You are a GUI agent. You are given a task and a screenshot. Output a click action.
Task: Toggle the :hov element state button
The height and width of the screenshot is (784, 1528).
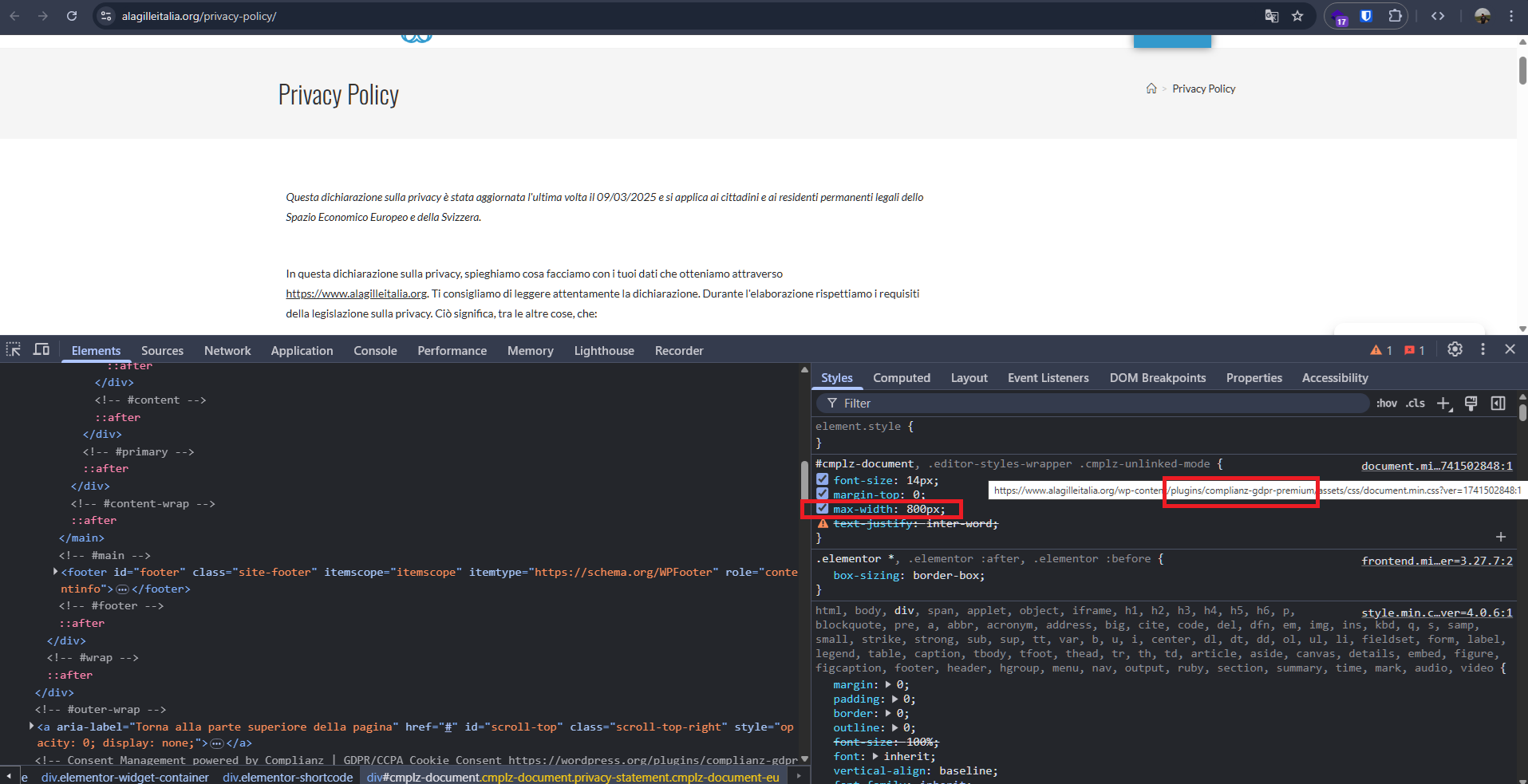[1387, 404]
